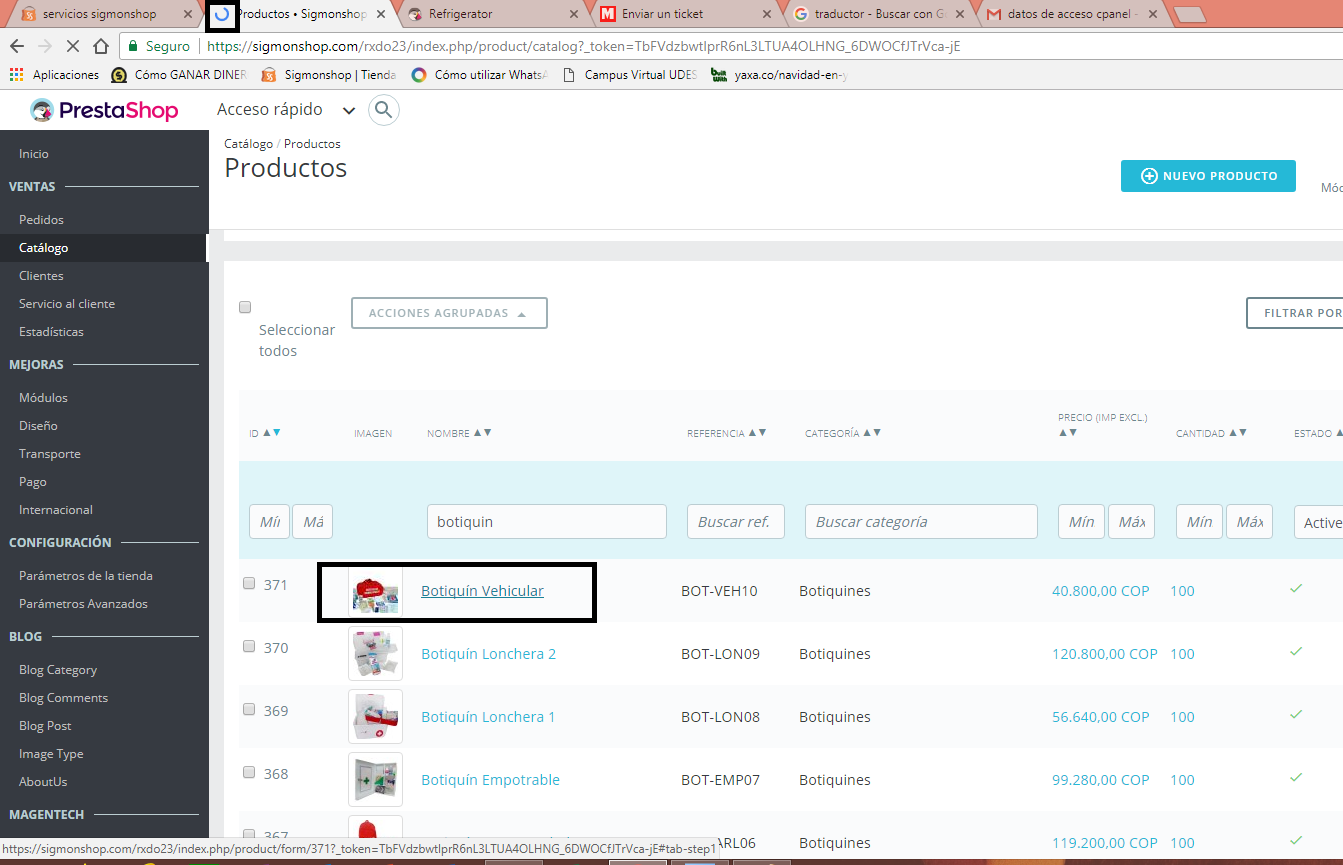Click the Botiquín Lonchera 2 product thumbnail
This screenshot has width=1343, height=865.
click(x=375, y=654)
